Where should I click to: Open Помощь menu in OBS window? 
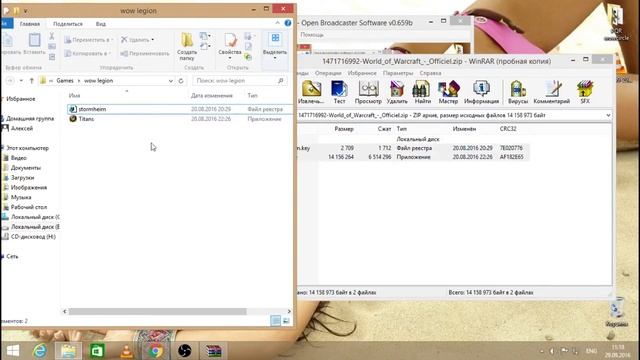point(312,35)
